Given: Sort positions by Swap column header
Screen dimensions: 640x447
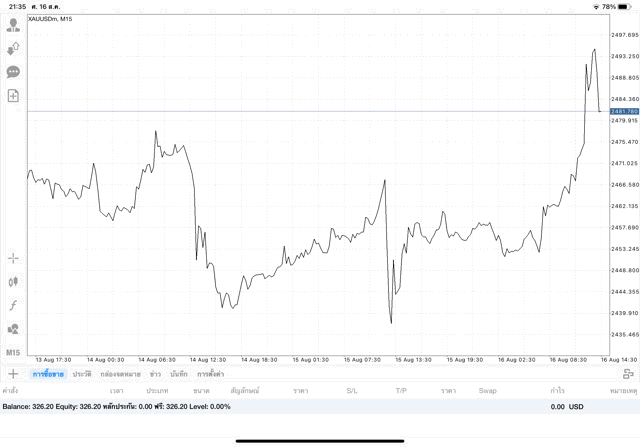Looking at the screenshot, I should coord(488,390).
